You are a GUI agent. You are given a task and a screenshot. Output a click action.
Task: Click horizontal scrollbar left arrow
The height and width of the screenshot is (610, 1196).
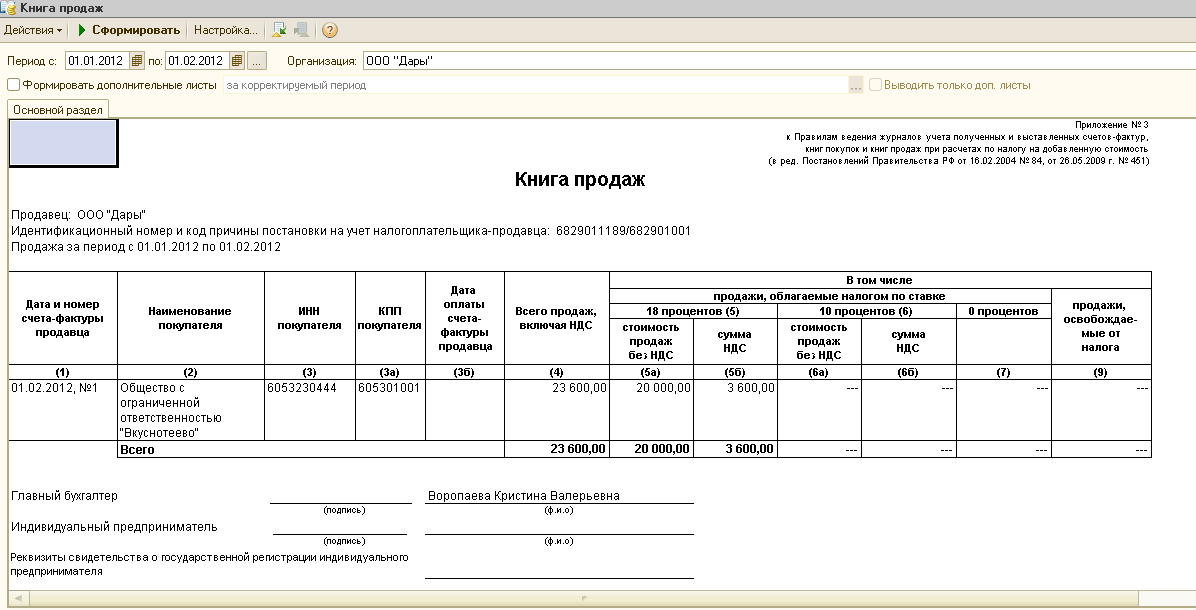(17, 599)
